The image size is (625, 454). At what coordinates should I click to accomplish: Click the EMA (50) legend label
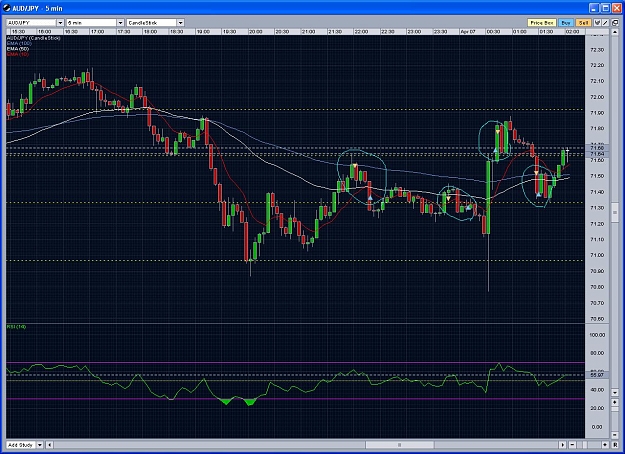pyautogui.click(x=18, y=49)
